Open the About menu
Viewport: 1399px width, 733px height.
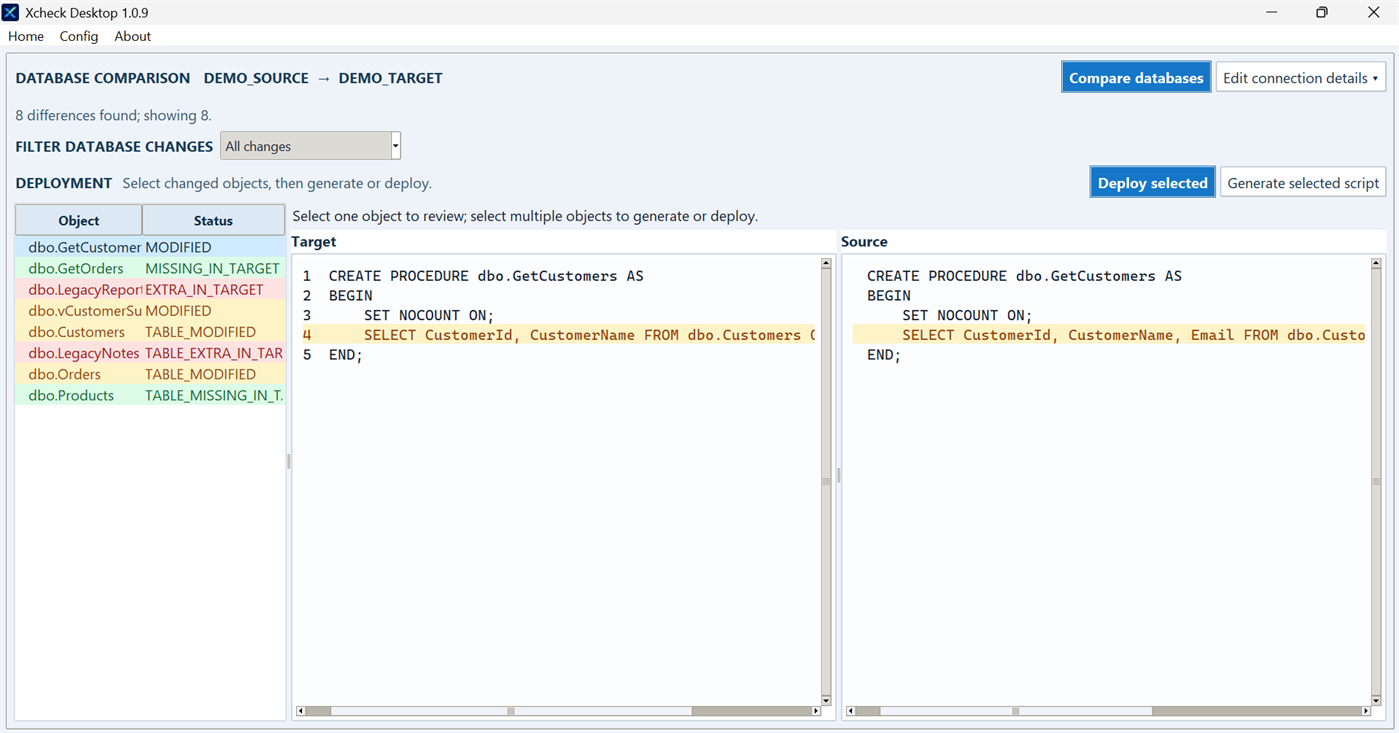point(132,36)
